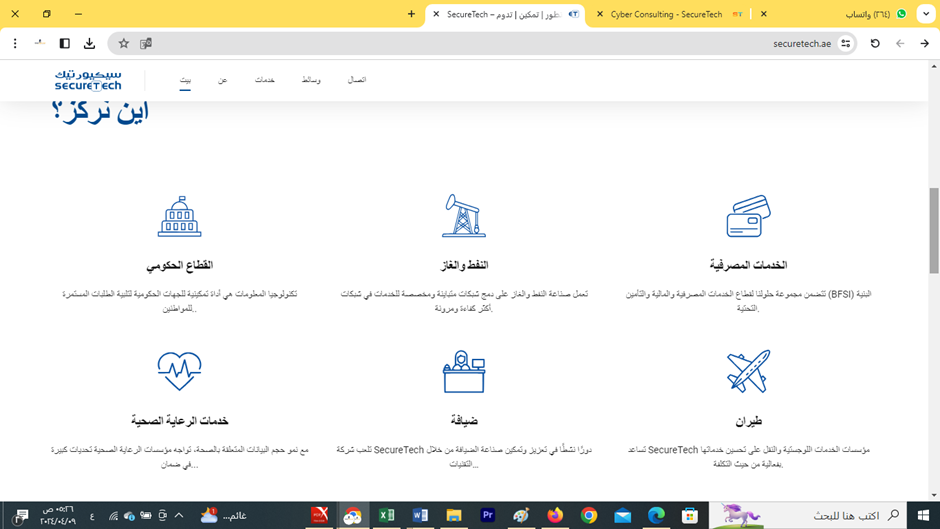Open Microsoft Edge from taskbar
940x529 pixels.
[656, 515]
